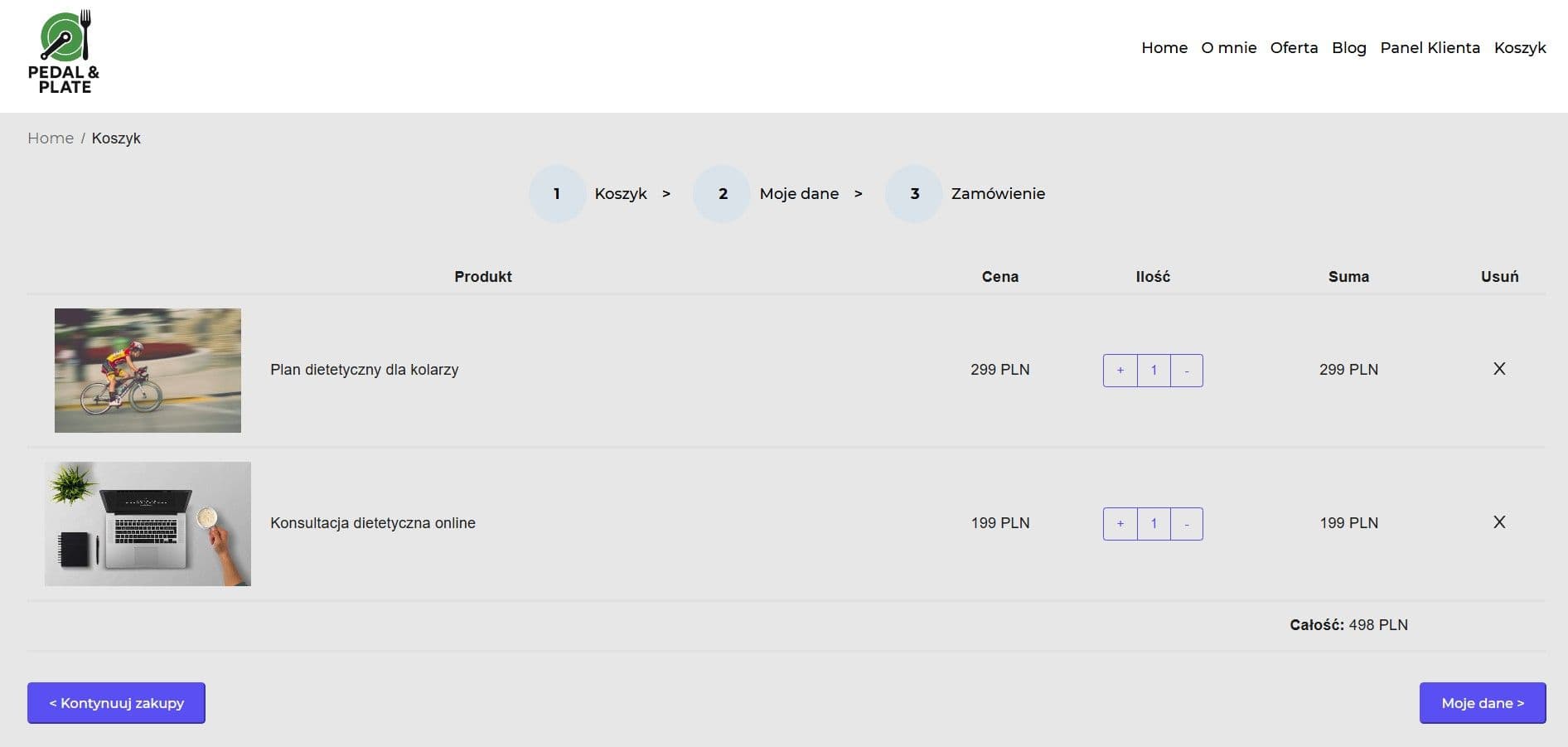
Task: Remove the cycling diet plan from cart
Action: click(1499, 369)
